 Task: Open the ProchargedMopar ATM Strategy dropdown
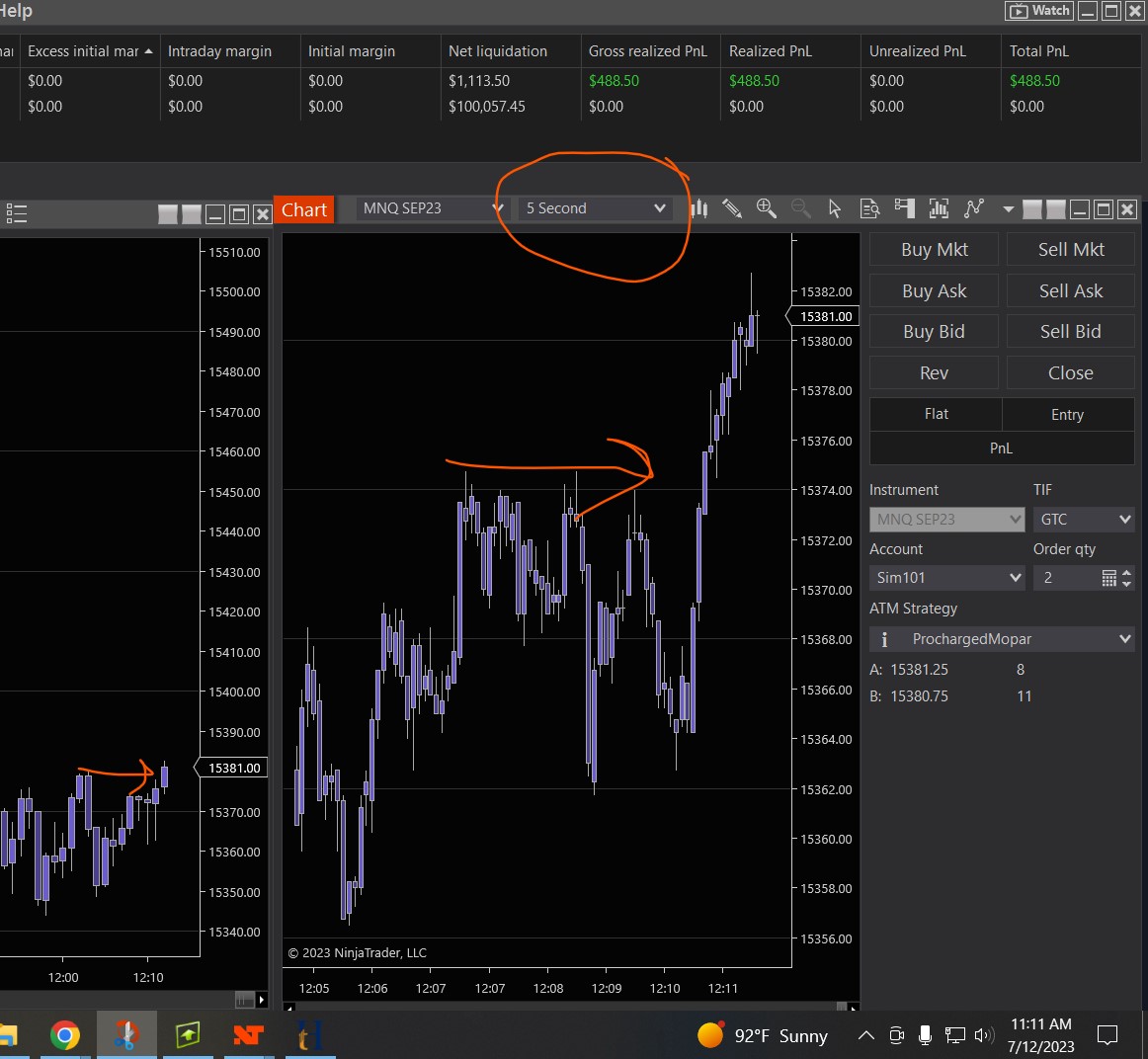click(x=1002, y=639)
